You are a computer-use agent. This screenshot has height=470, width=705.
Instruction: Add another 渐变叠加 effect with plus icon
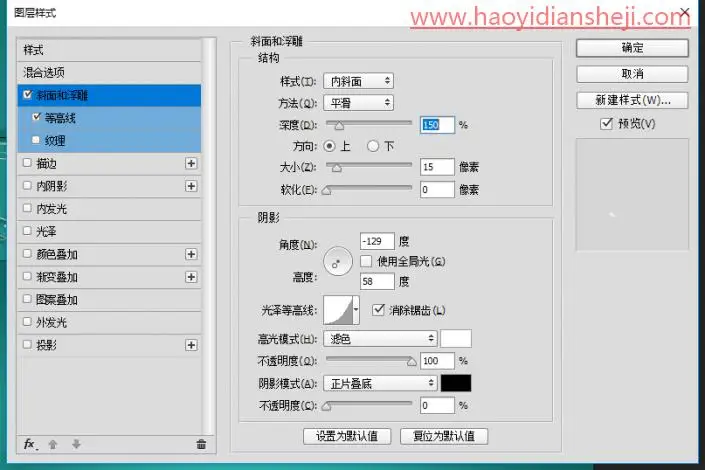tap(191, 277)
